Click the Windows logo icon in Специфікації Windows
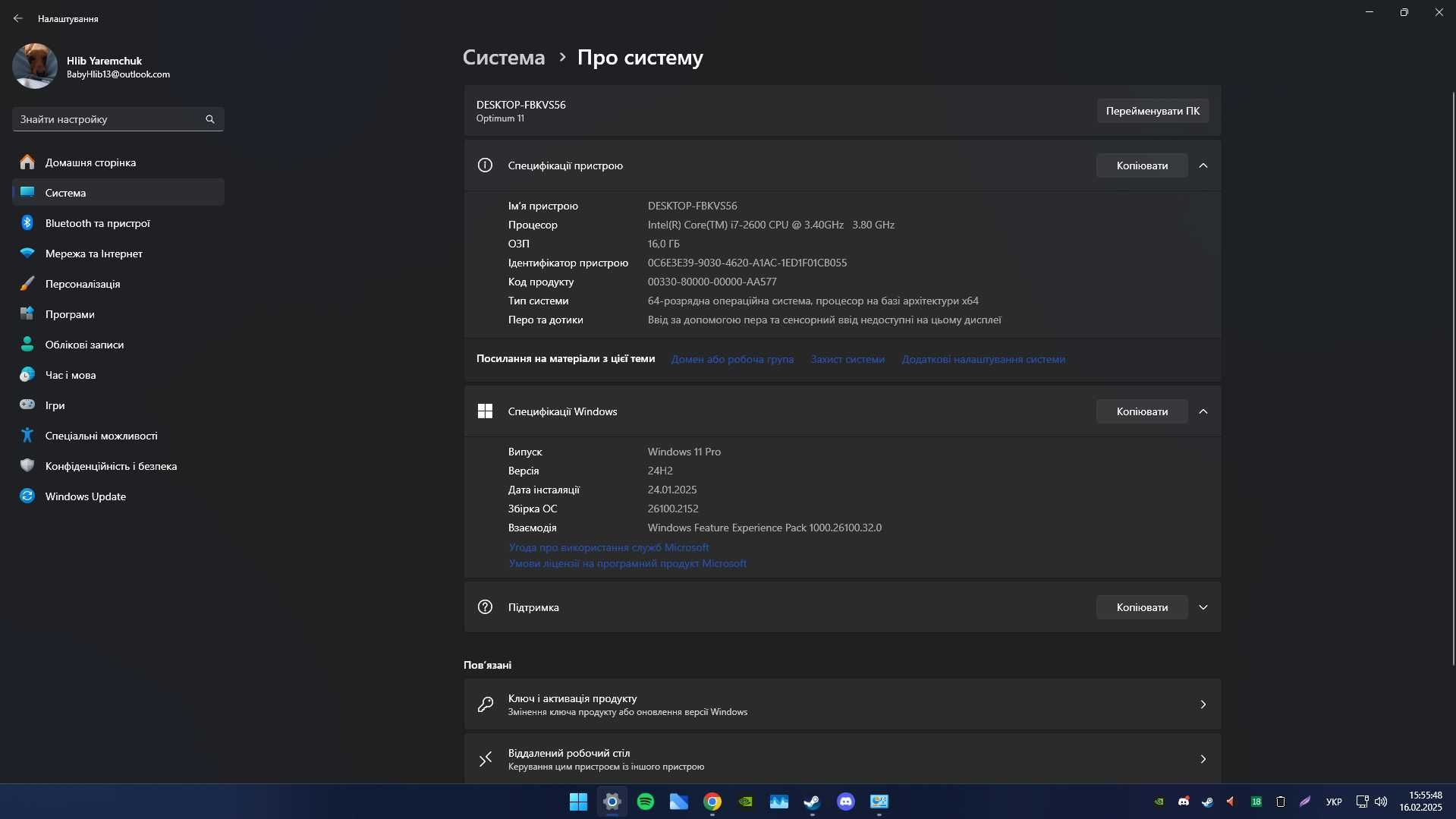The width and height of the screenshot is (1456, 819). click(x=485, y=411)
